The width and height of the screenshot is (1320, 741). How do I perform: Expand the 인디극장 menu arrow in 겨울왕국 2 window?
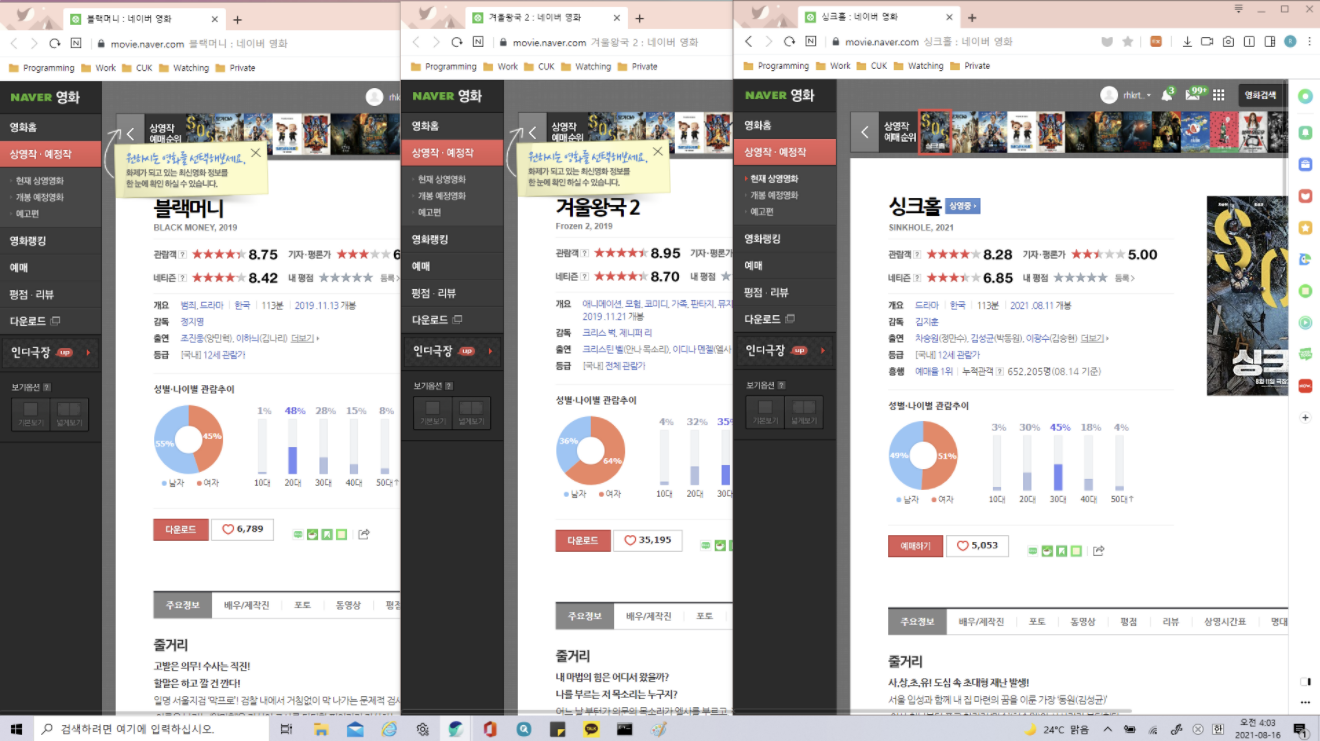coord(489,351)
